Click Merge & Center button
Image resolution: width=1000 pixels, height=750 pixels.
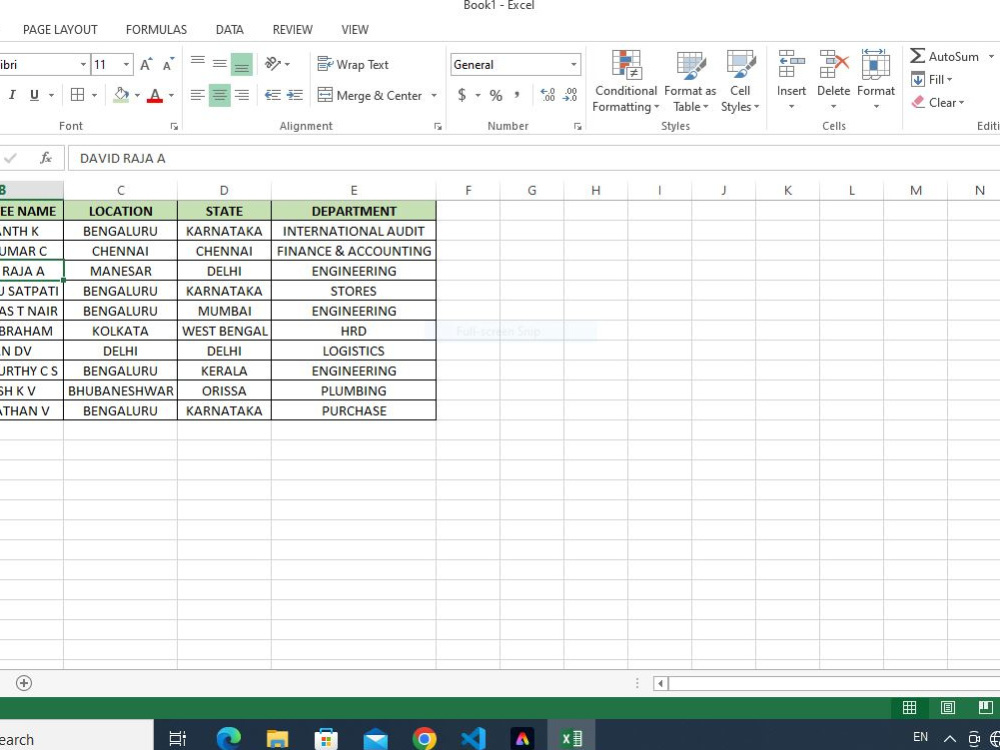click(370, 96)
